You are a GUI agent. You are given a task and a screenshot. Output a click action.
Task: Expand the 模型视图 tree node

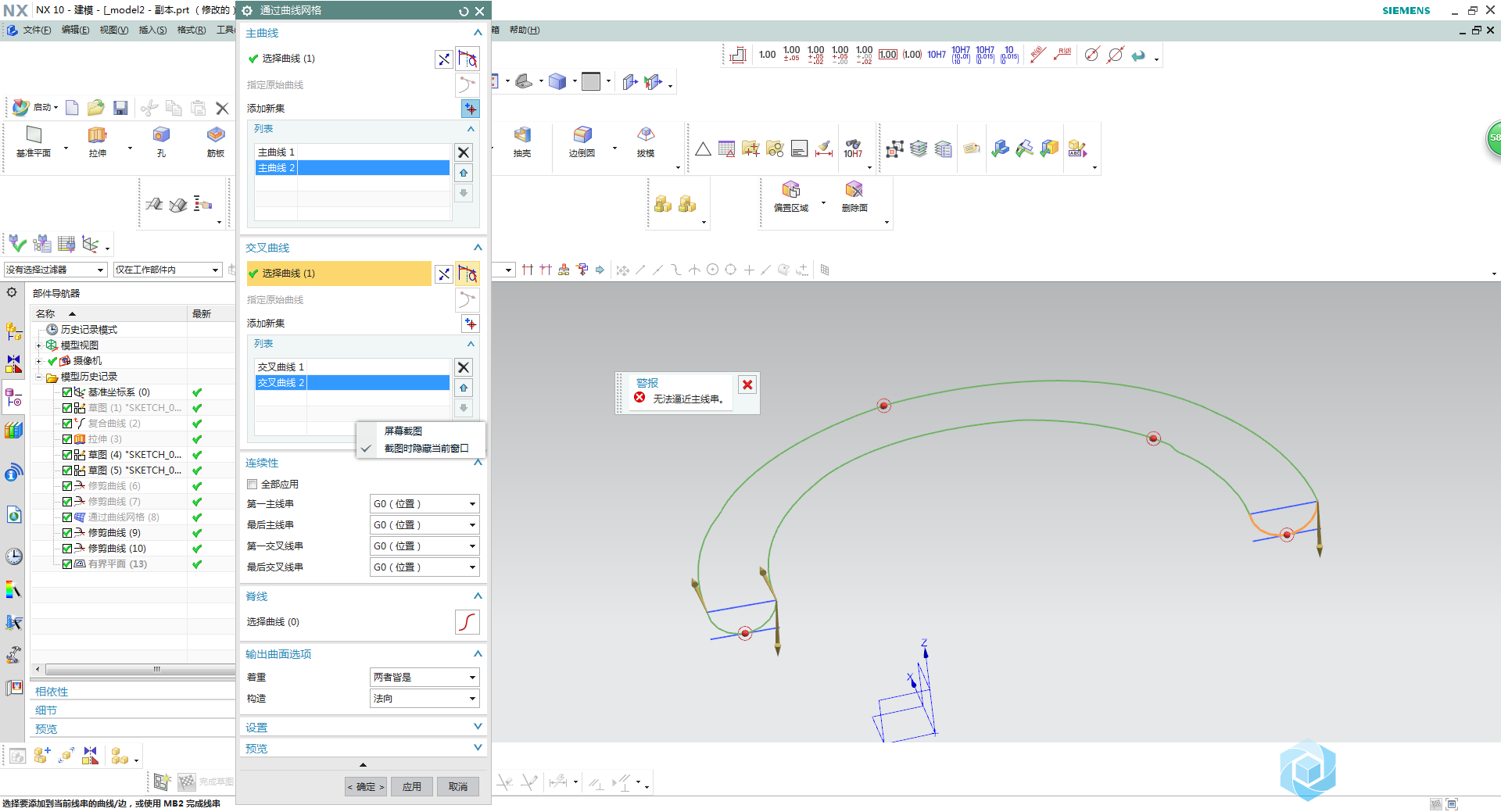(39, 345)
